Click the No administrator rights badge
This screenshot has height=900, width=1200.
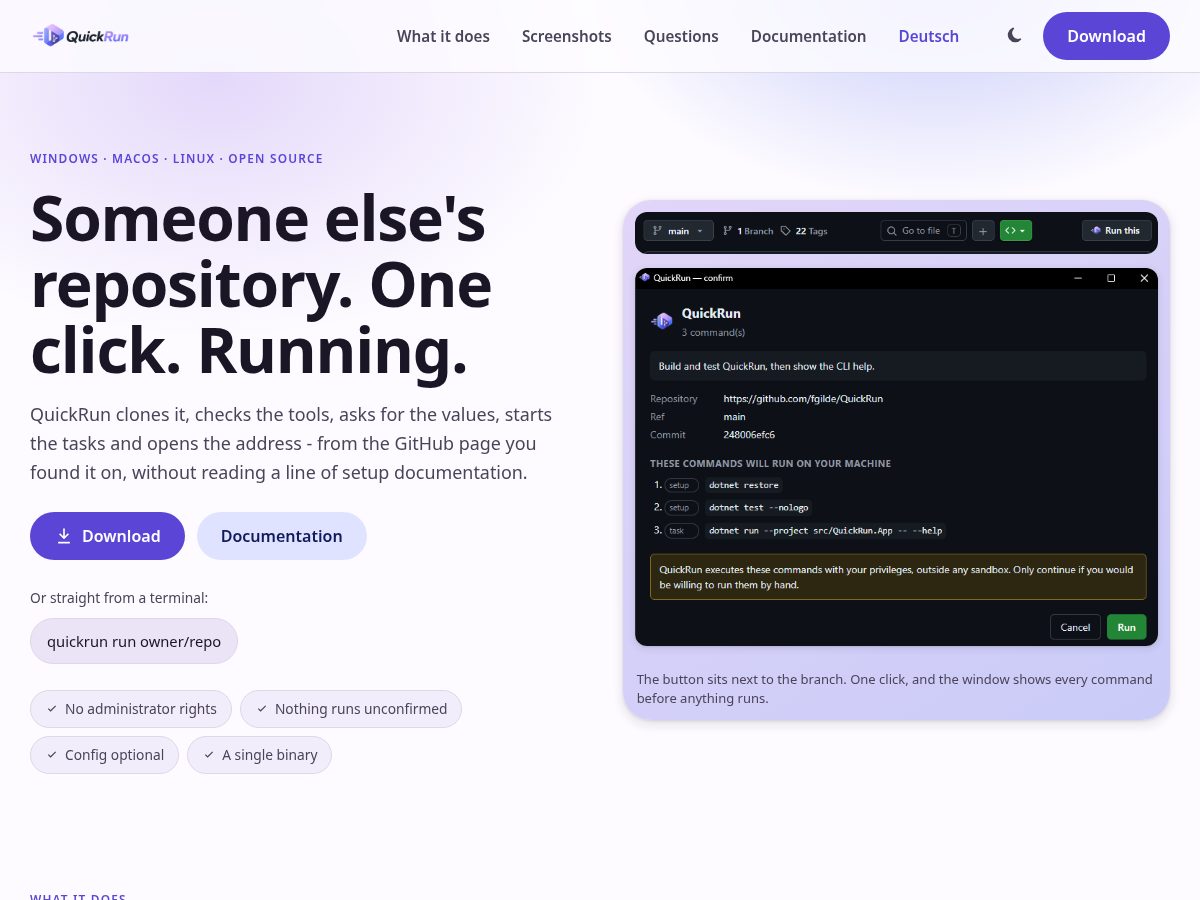[x=131, y=709]
